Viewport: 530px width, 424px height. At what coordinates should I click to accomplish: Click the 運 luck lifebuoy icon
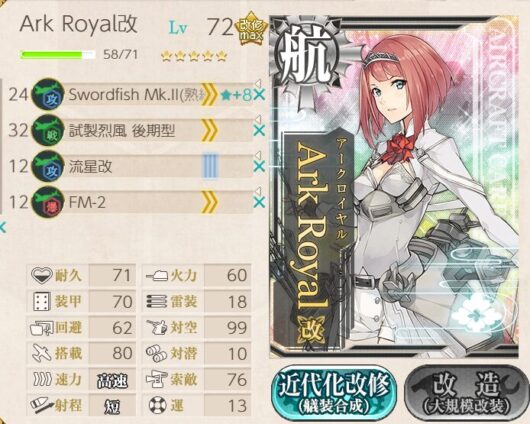point(158,405)
